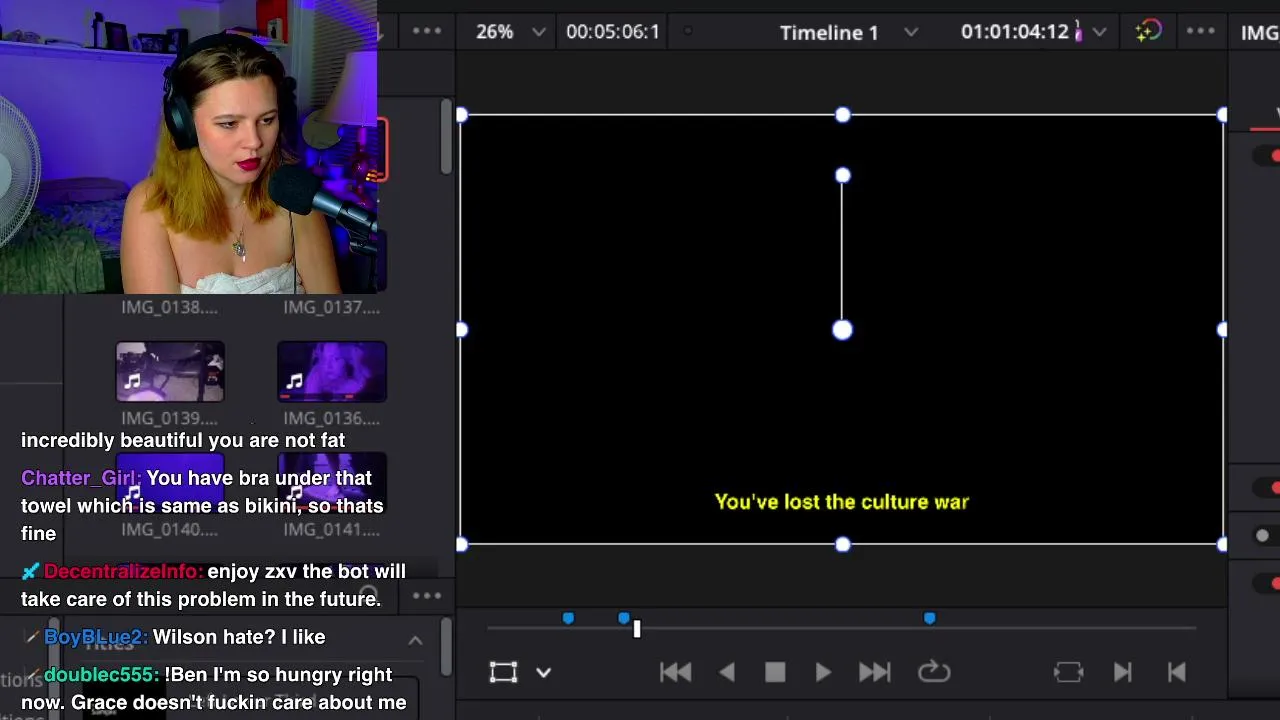The height and width of the screenshot is (720, 1280).
Task: Go to previous edit point
Action: 1177,672
